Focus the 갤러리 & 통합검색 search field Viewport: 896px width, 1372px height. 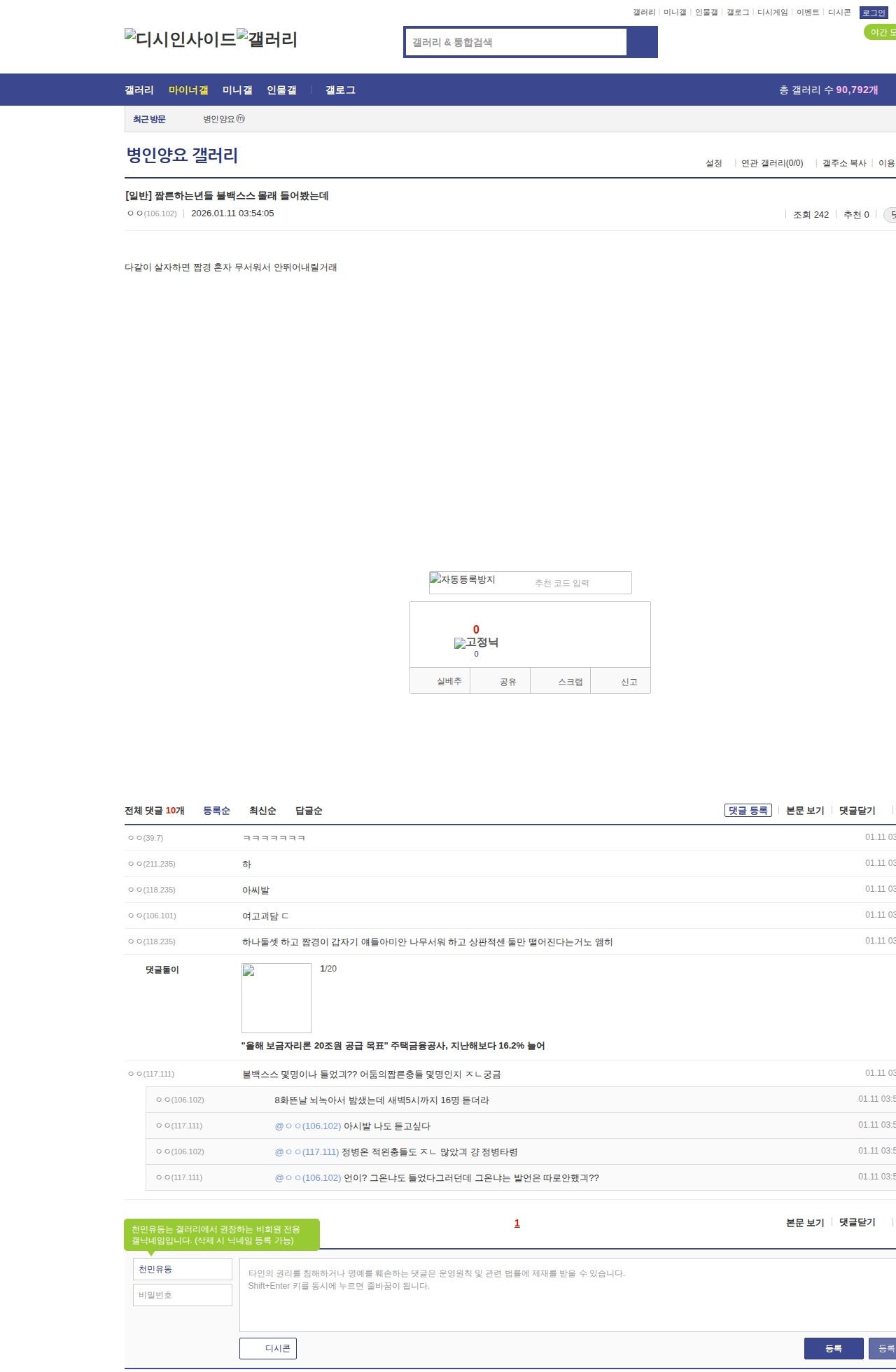pyautogui.click(x=517, y=42)
